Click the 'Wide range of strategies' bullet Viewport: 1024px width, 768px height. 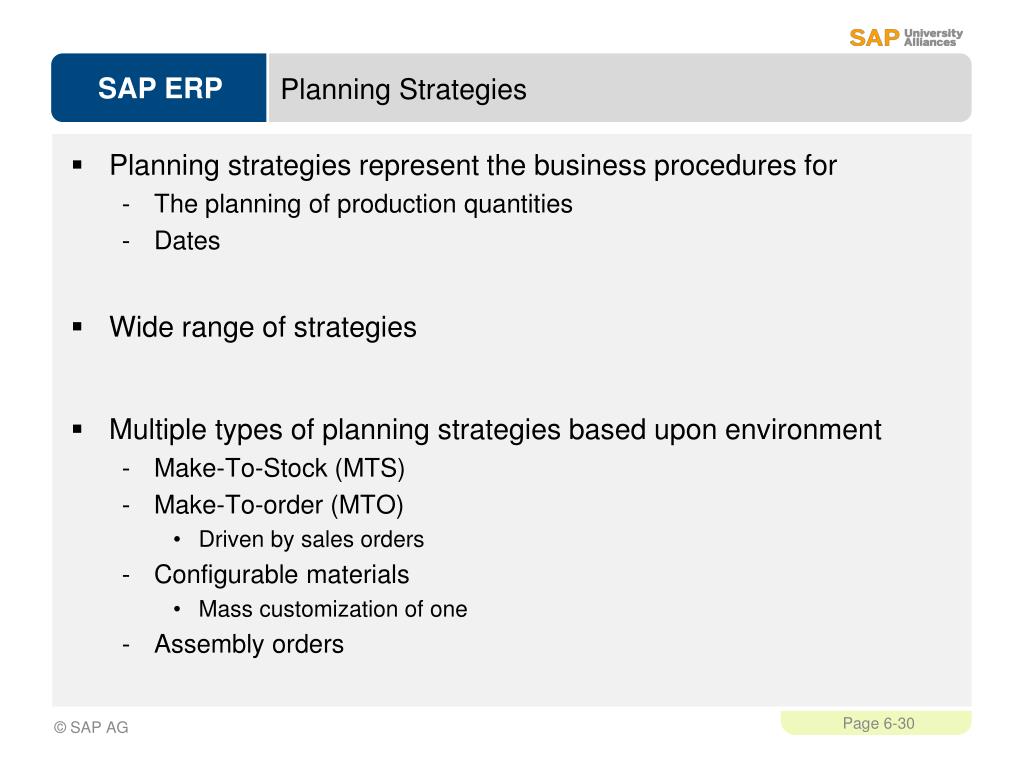pos(263,327)
